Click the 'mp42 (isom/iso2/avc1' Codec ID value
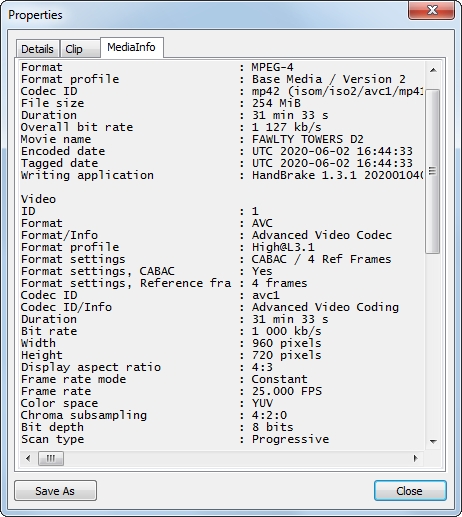Viewport: 462px width, 517px height. click(x=337, y=91)
